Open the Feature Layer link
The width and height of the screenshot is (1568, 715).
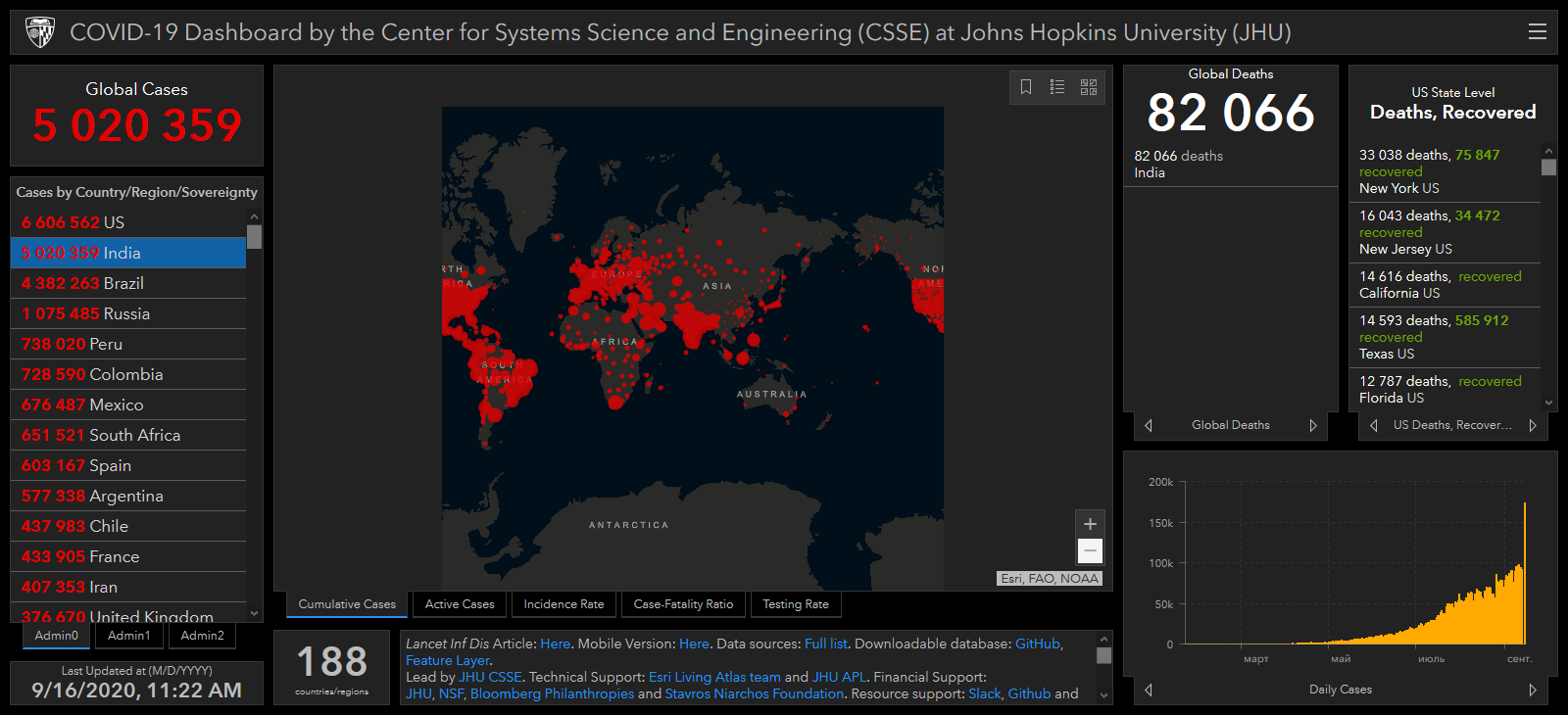click(448, 660)
